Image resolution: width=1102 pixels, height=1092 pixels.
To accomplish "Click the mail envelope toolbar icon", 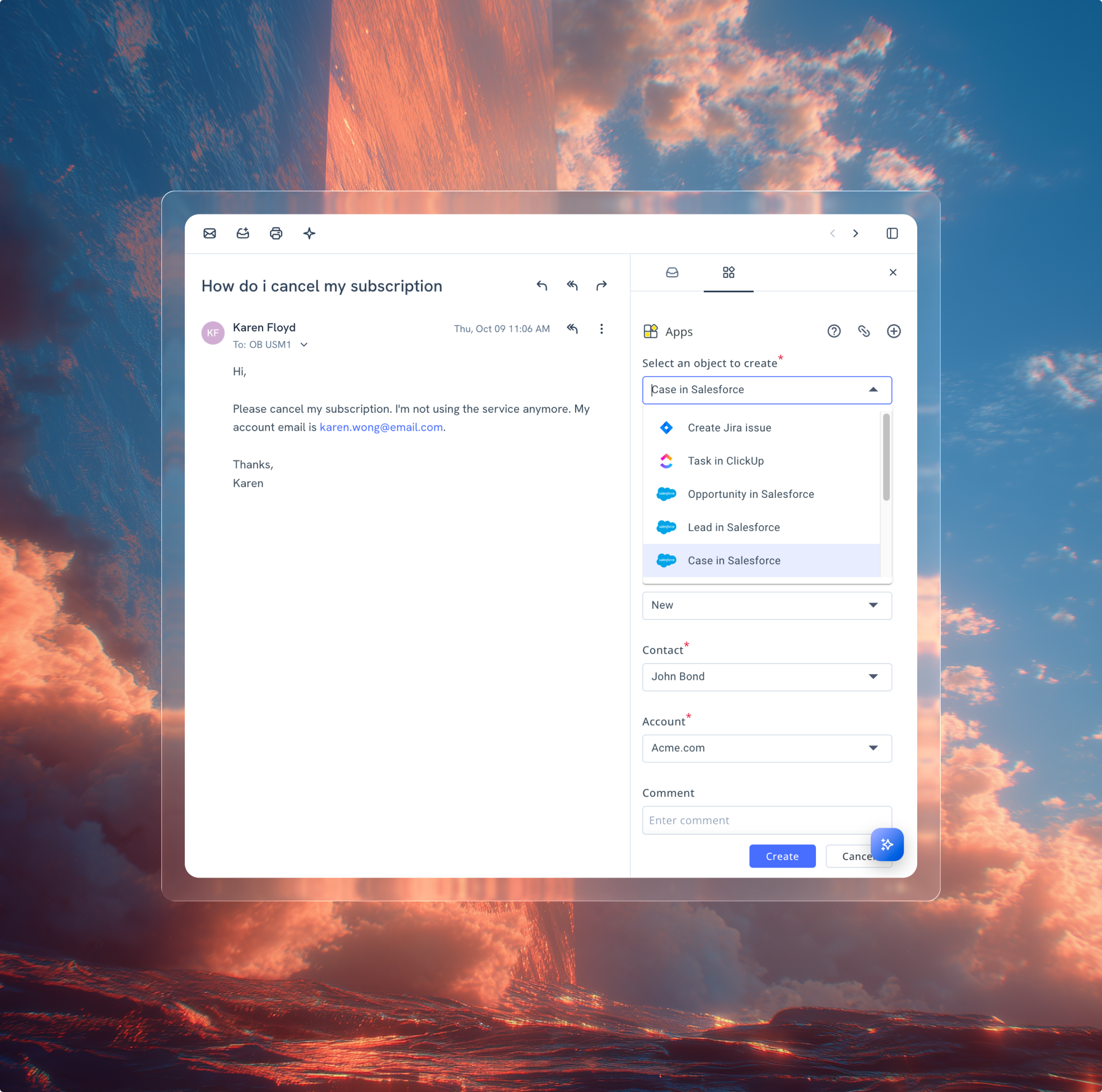I will pos(209,234).
